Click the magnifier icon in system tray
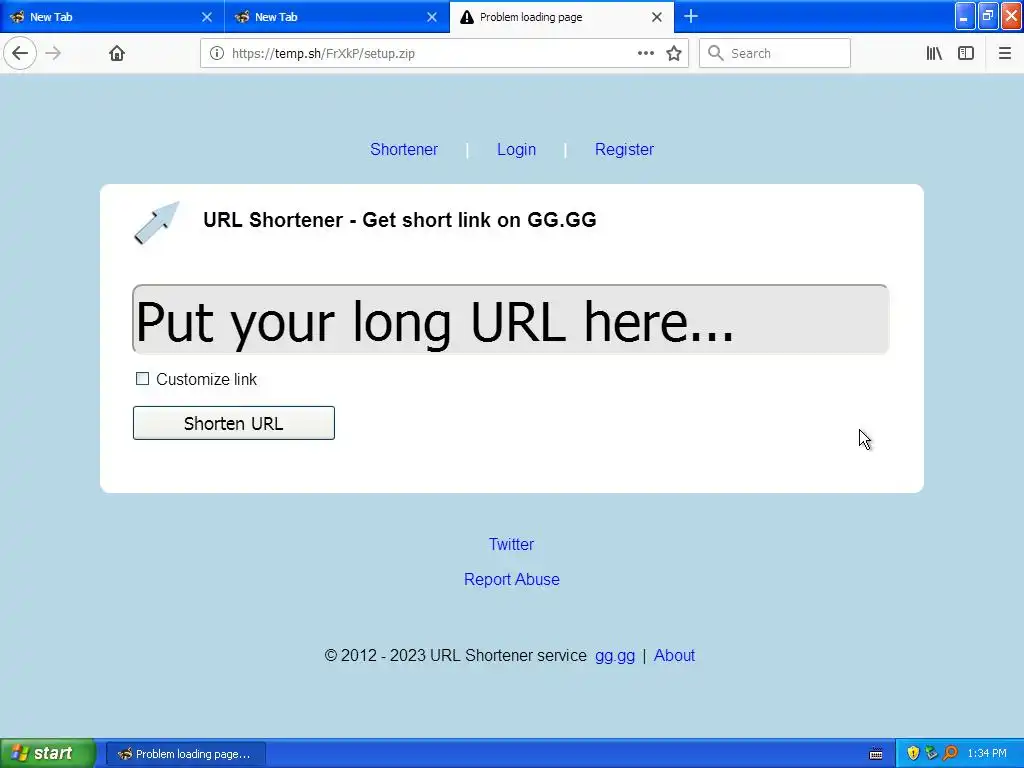The width and height of the screenshot is (1024, 768). (950, 753)
